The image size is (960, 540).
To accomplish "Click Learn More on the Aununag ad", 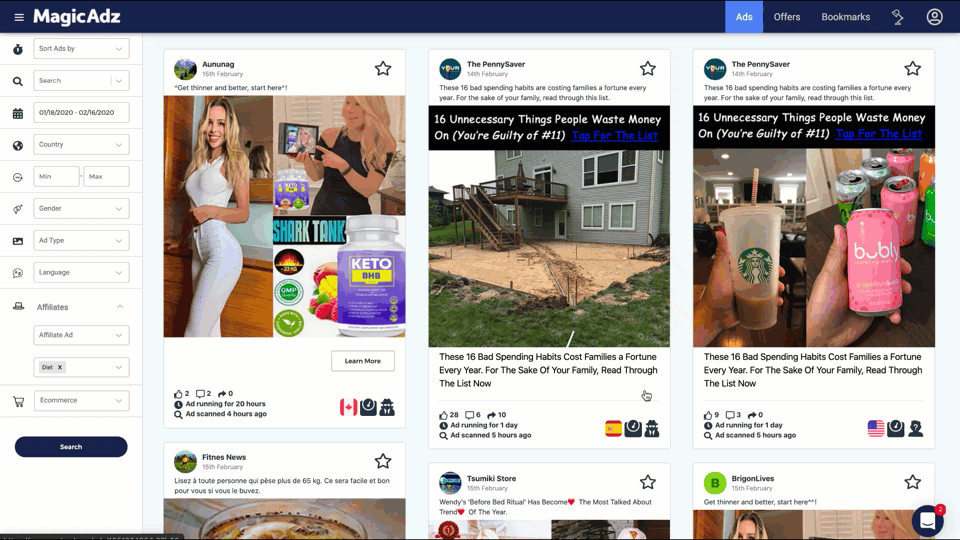I will (362, 361).
